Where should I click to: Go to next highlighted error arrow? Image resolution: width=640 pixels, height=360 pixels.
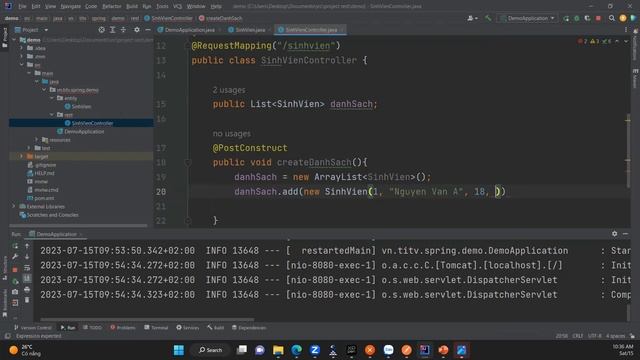626,42
